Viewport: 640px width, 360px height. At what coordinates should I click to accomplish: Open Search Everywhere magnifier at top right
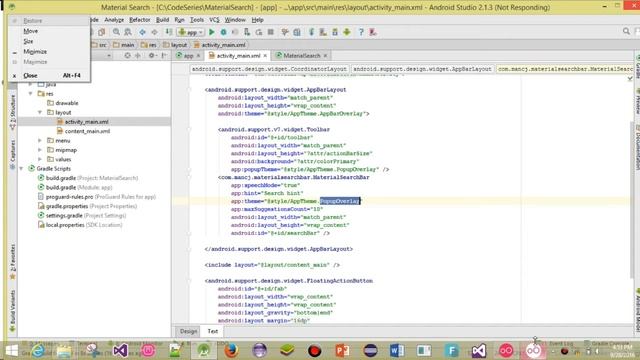pyautogui.click(x=626, y=31)
